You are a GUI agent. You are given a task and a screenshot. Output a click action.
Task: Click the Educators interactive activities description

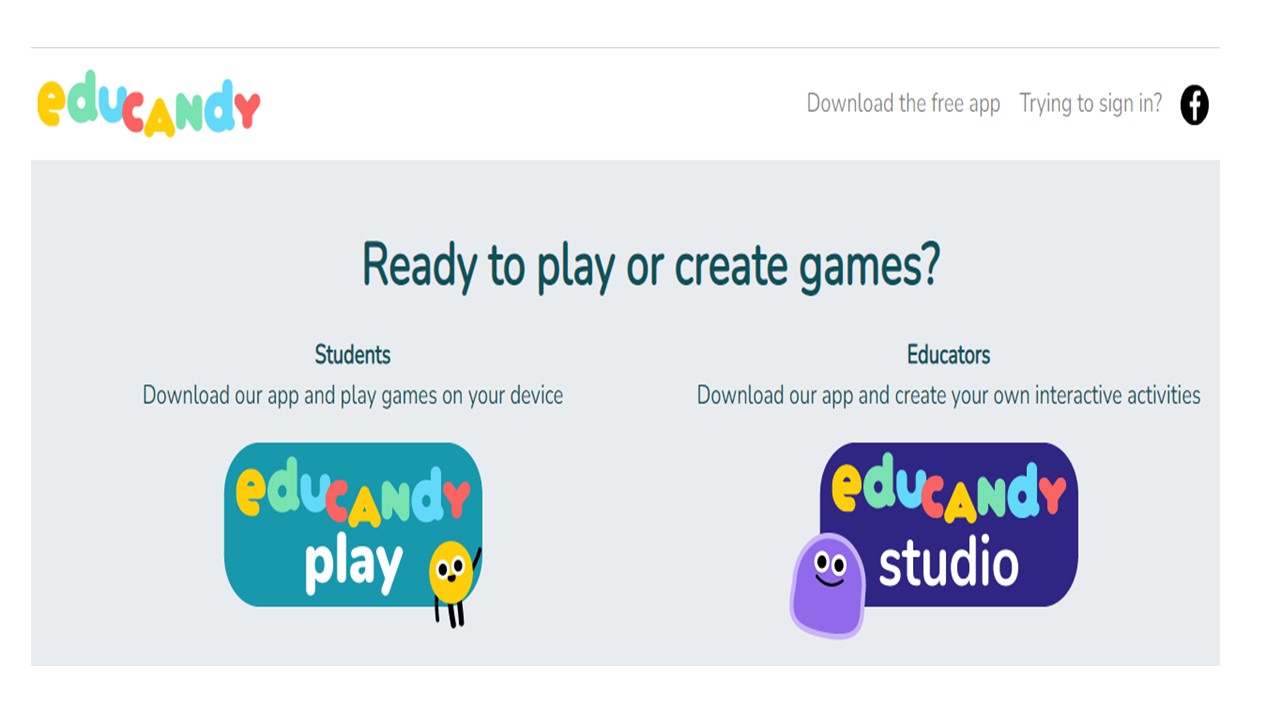[948, 396]
